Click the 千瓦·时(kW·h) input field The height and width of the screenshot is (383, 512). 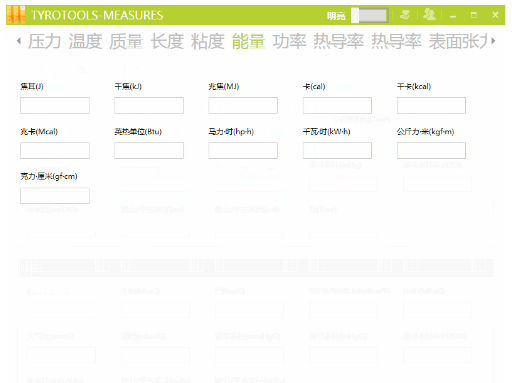(337, 150)
